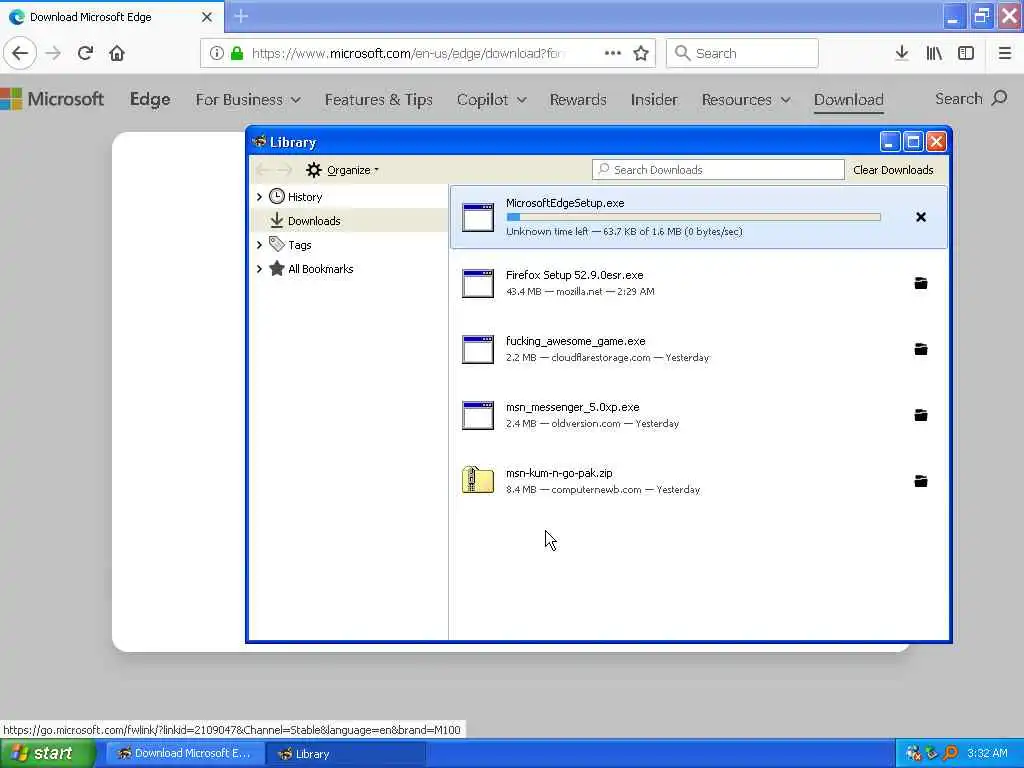Open containing folder for msn_messenger_5.0xp.exe
The width and height of the screenshot is (1024, 768).
921,415
